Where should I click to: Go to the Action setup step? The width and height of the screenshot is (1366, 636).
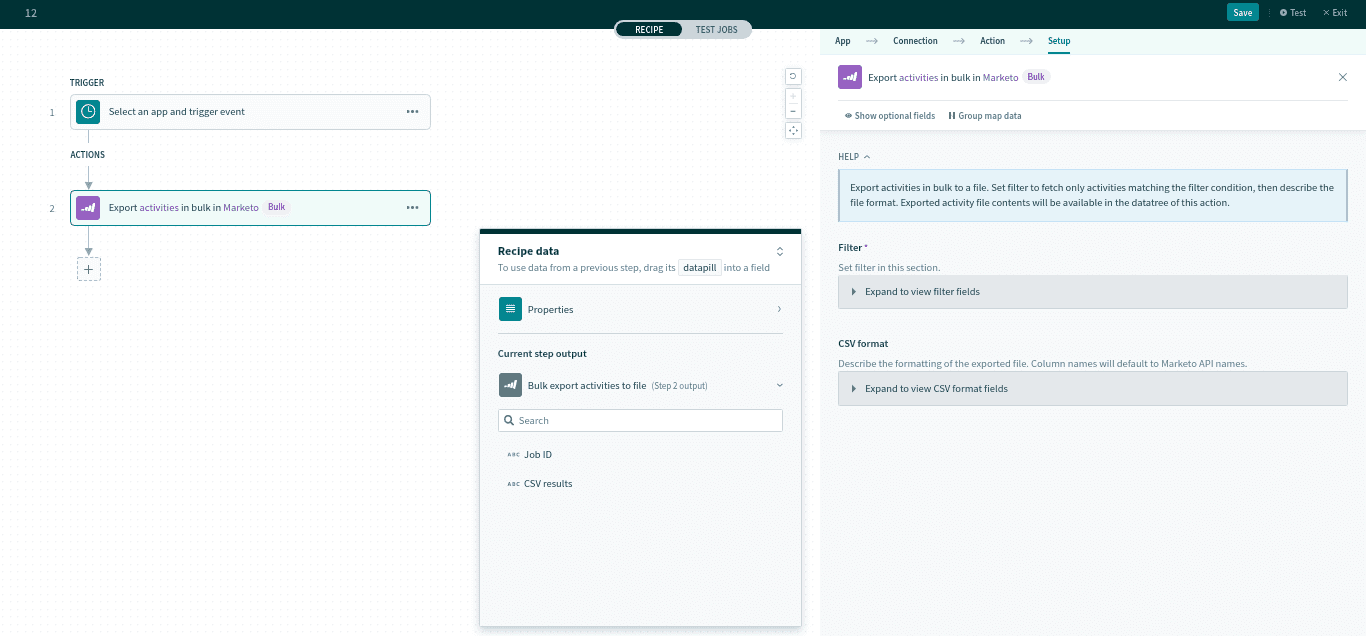(x=992, y=41)
